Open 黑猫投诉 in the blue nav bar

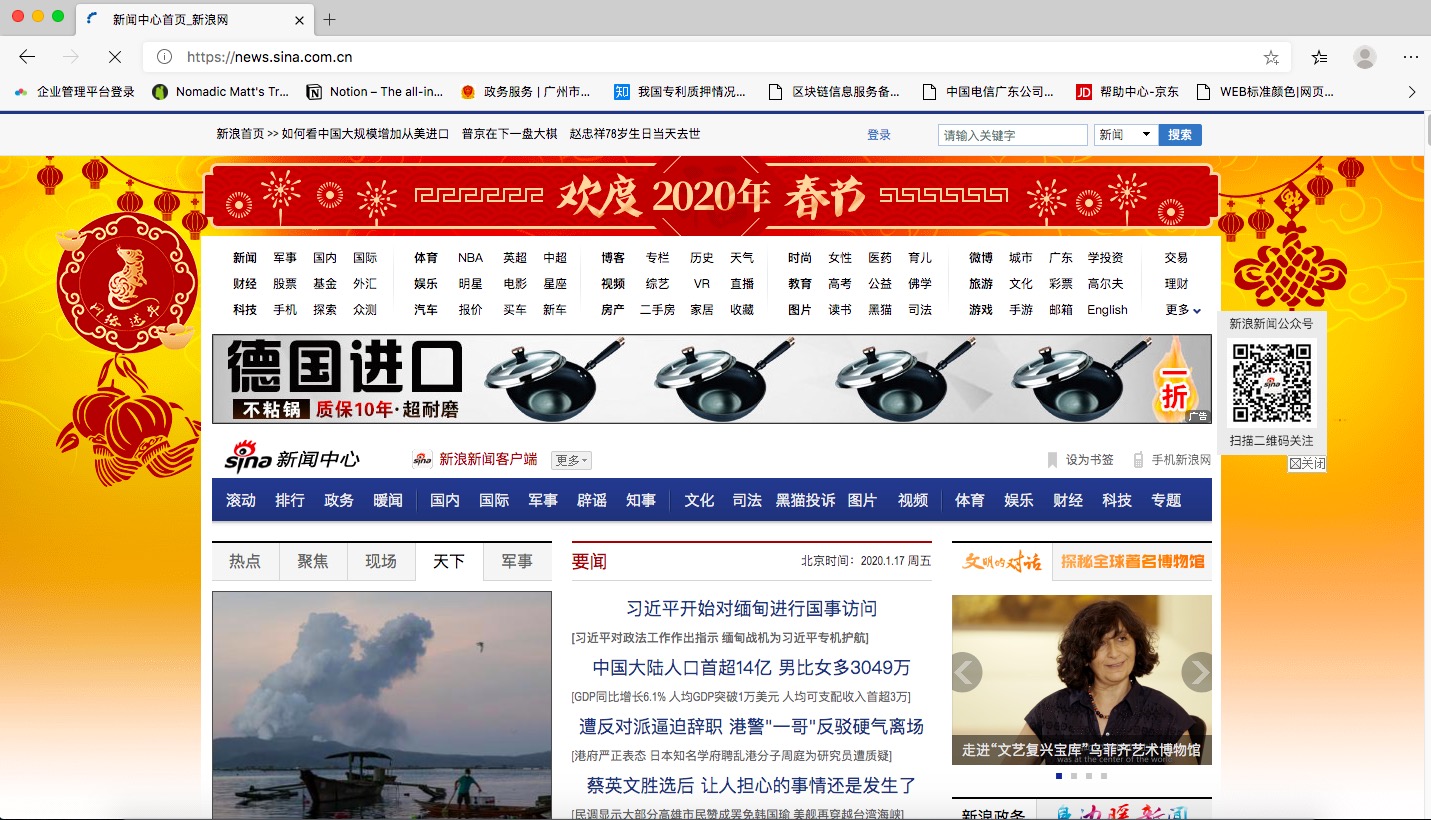coord(805,500)
